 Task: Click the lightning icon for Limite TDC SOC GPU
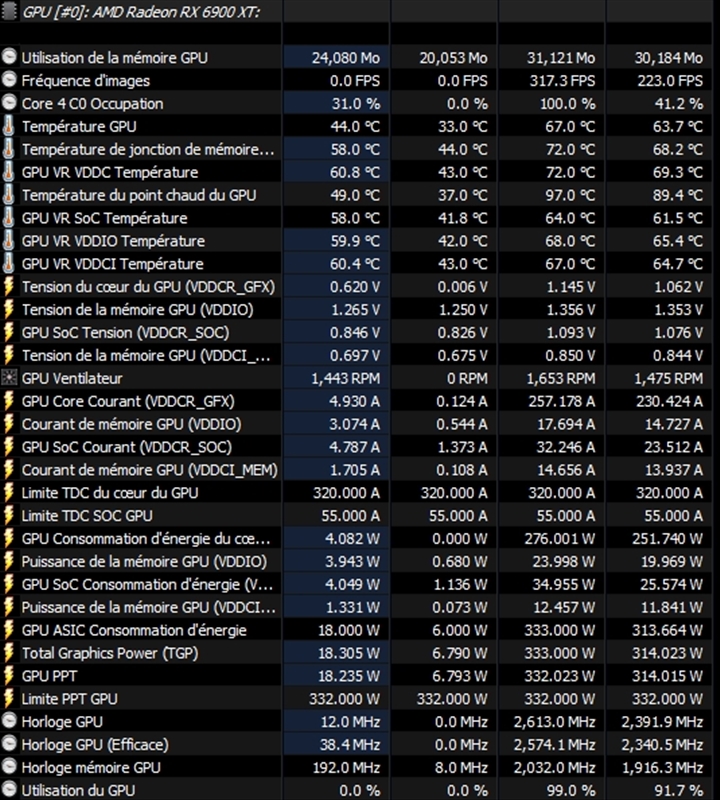pyautogui.click(x=9, y=516)
